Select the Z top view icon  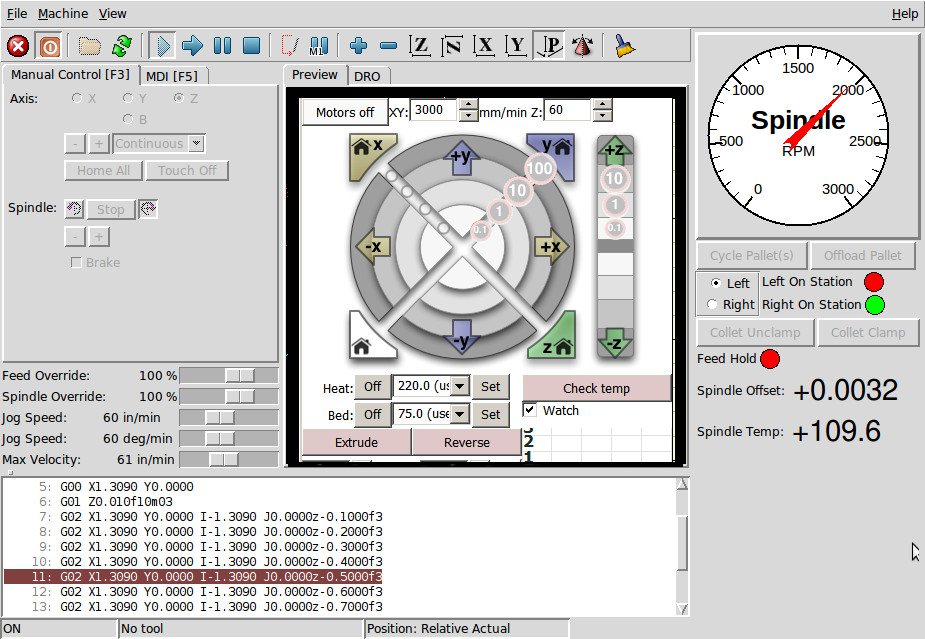419,45
